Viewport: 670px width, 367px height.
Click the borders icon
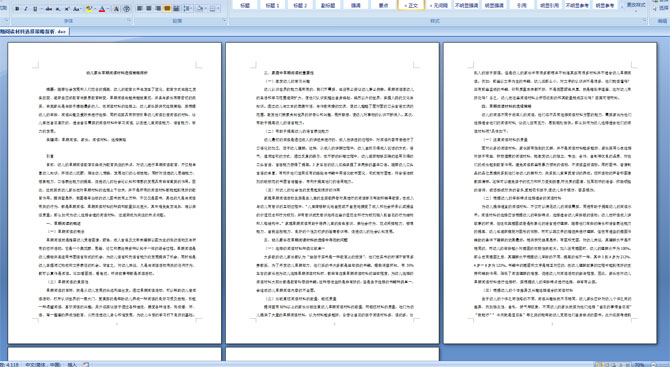point(213,9)
